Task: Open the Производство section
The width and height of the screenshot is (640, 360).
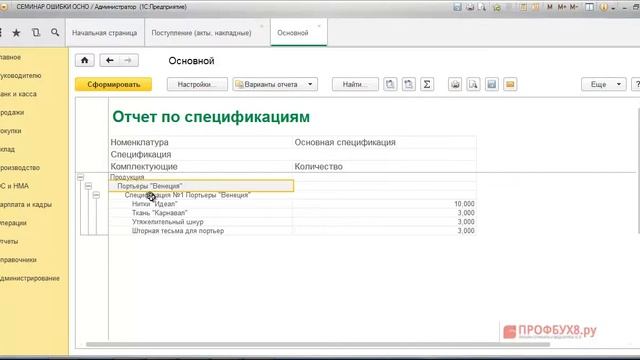Action: tap(20, 168)
